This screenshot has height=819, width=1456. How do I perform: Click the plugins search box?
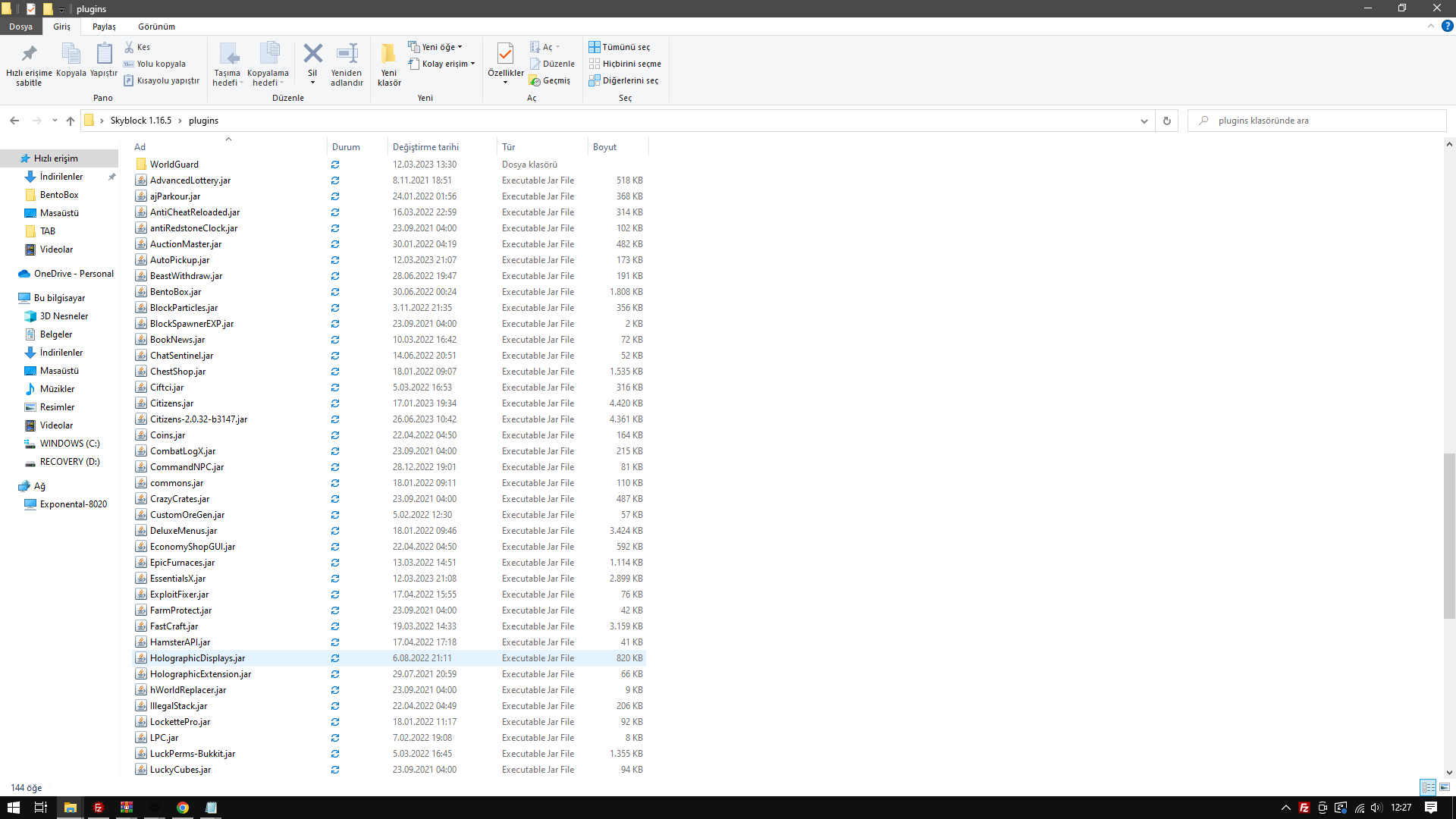click(1316, 121)
